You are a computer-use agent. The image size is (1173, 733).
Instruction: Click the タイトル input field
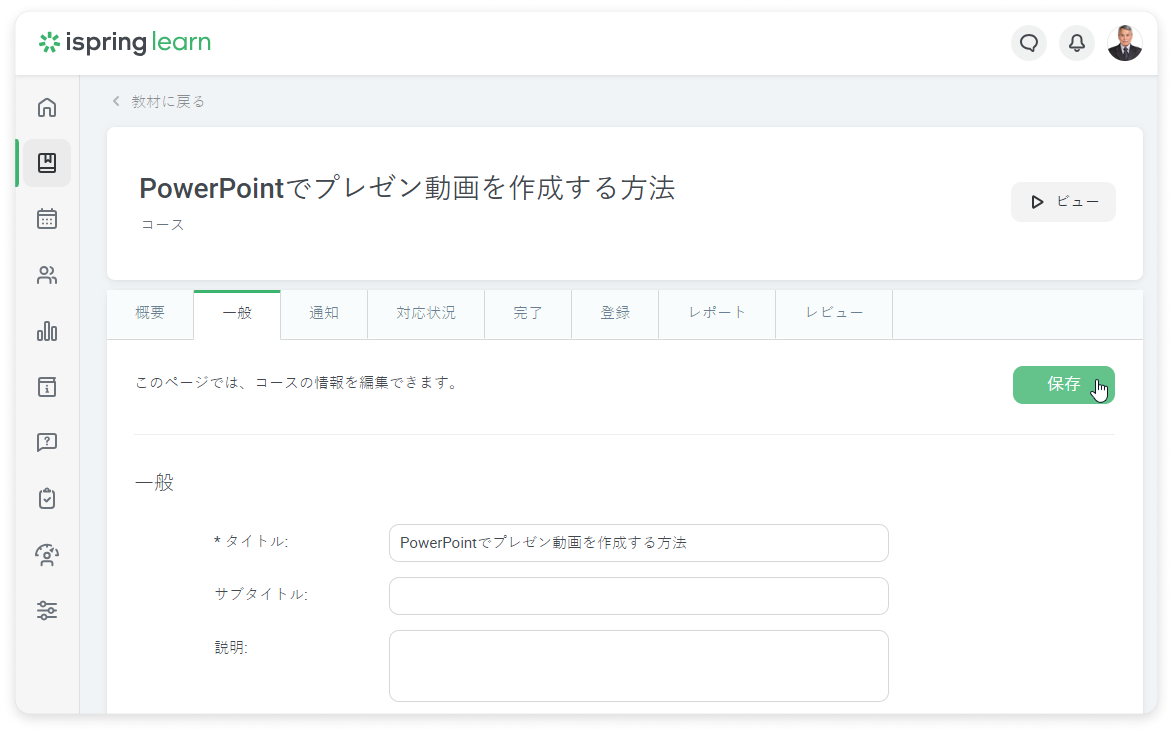639,543
